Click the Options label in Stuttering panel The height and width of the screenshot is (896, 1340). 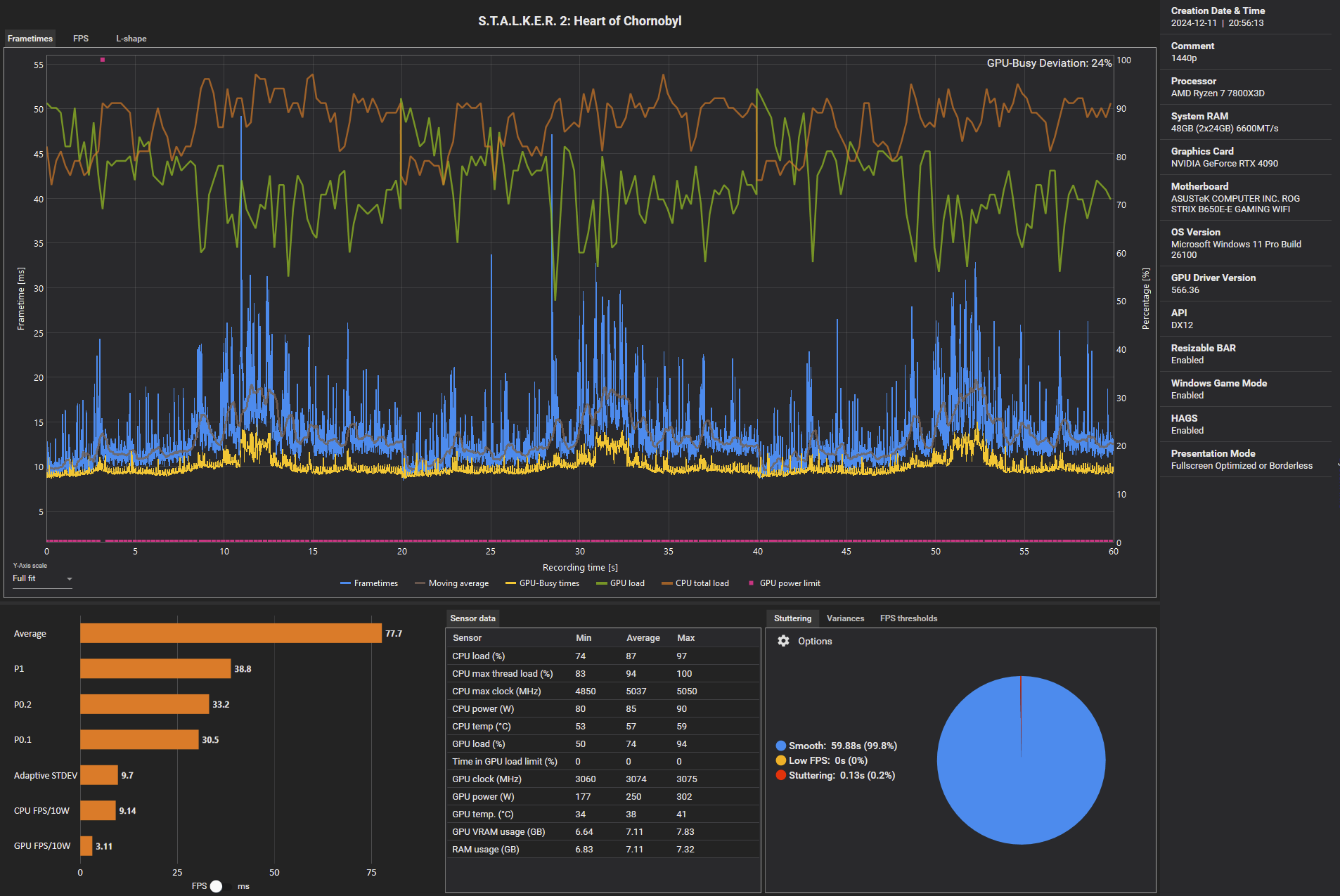click(x=815, y=641)
